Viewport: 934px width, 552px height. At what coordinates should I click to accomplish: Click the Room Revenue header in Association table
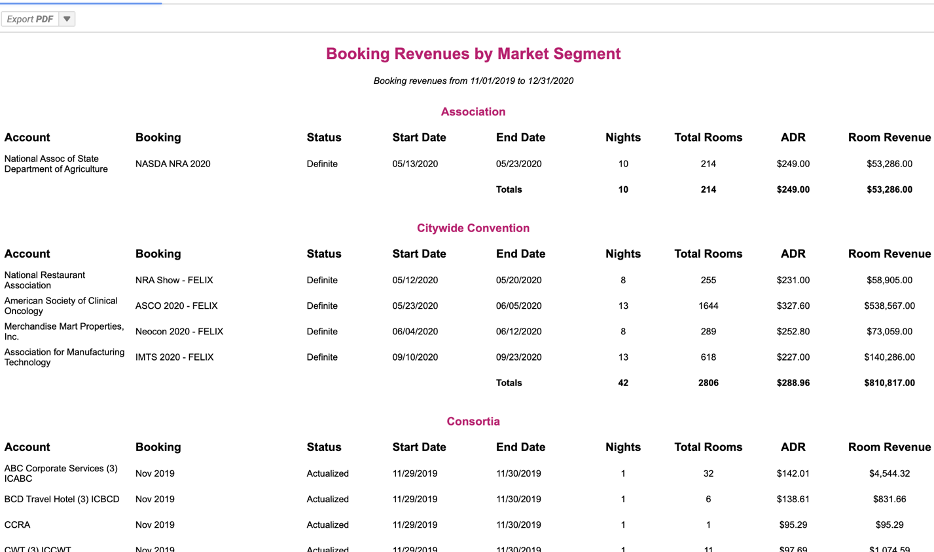[x=889, y=138]
